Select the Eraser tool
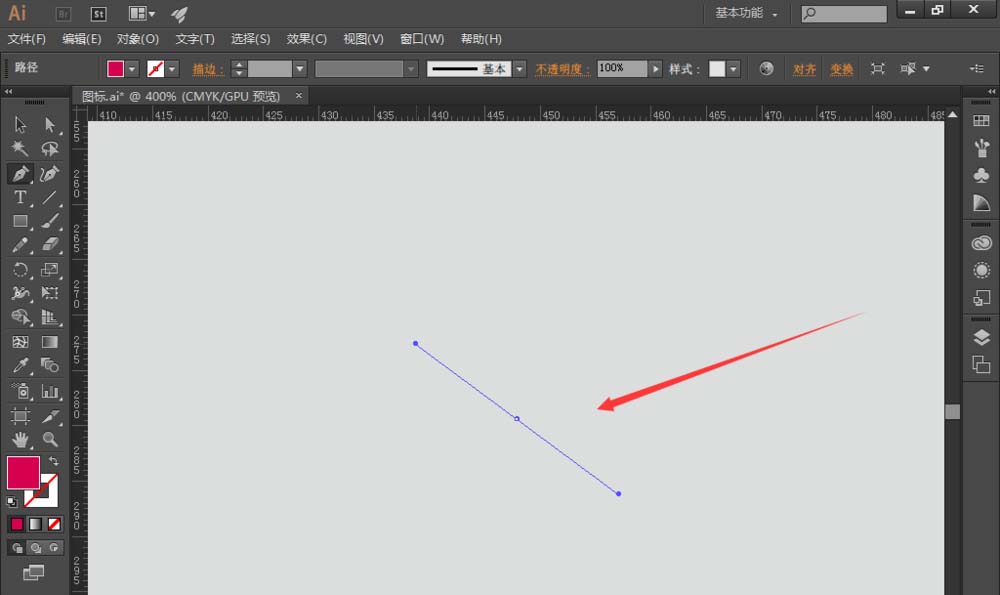 tap(50, 245)
